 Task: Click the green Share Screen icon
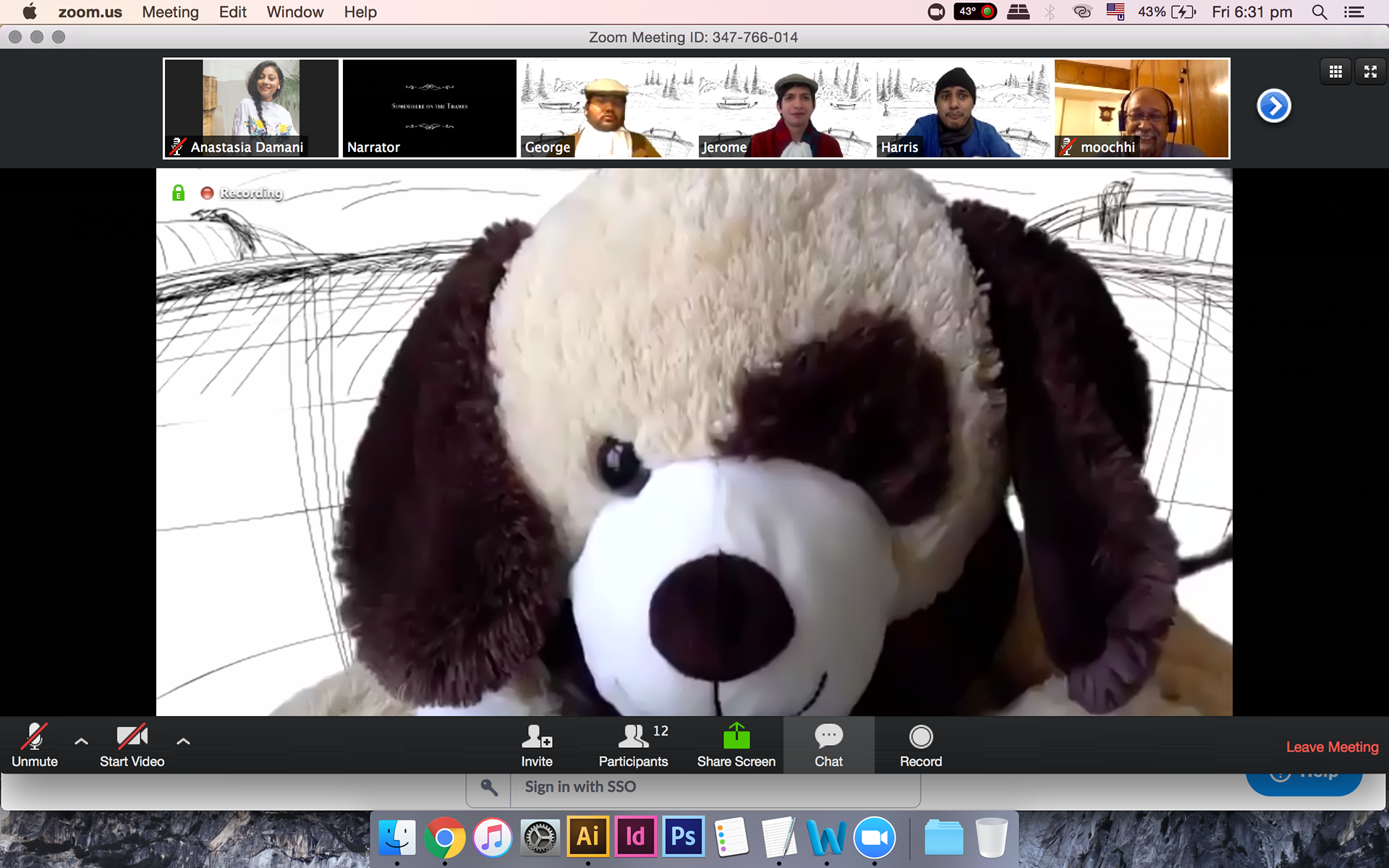click(x=736, y=745)
